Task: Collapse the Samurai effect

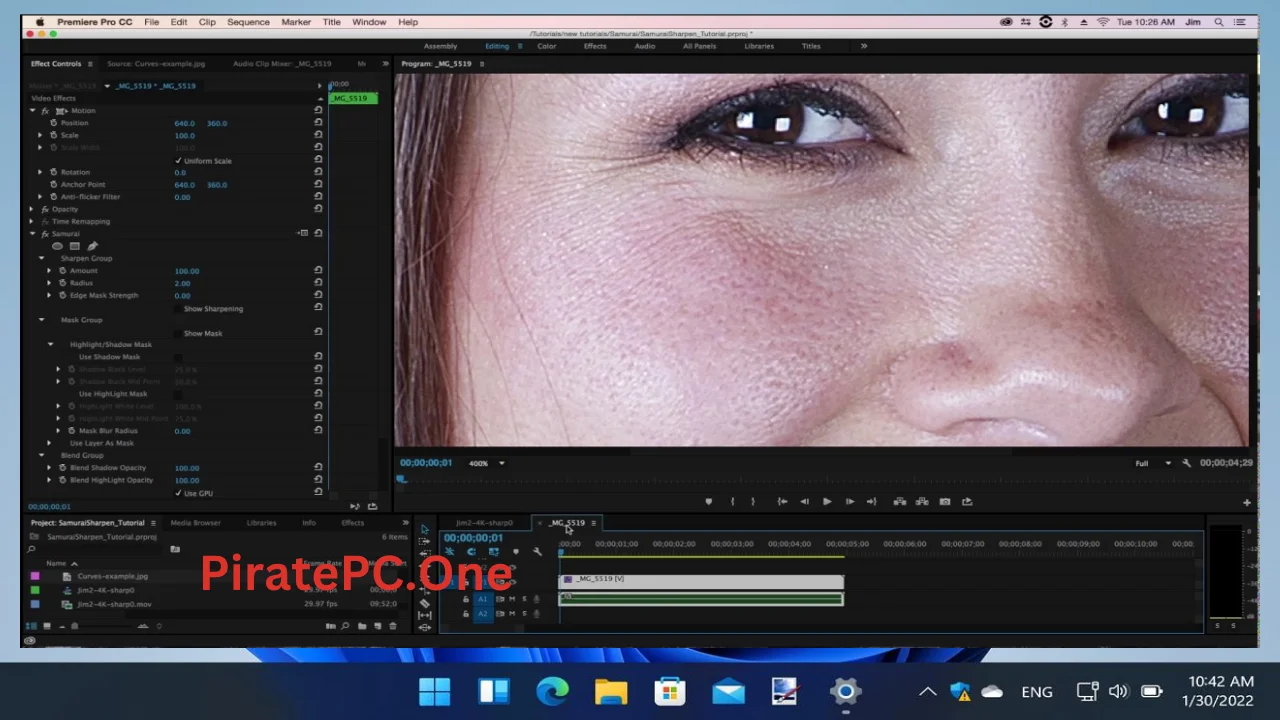Action: [32, 234]
